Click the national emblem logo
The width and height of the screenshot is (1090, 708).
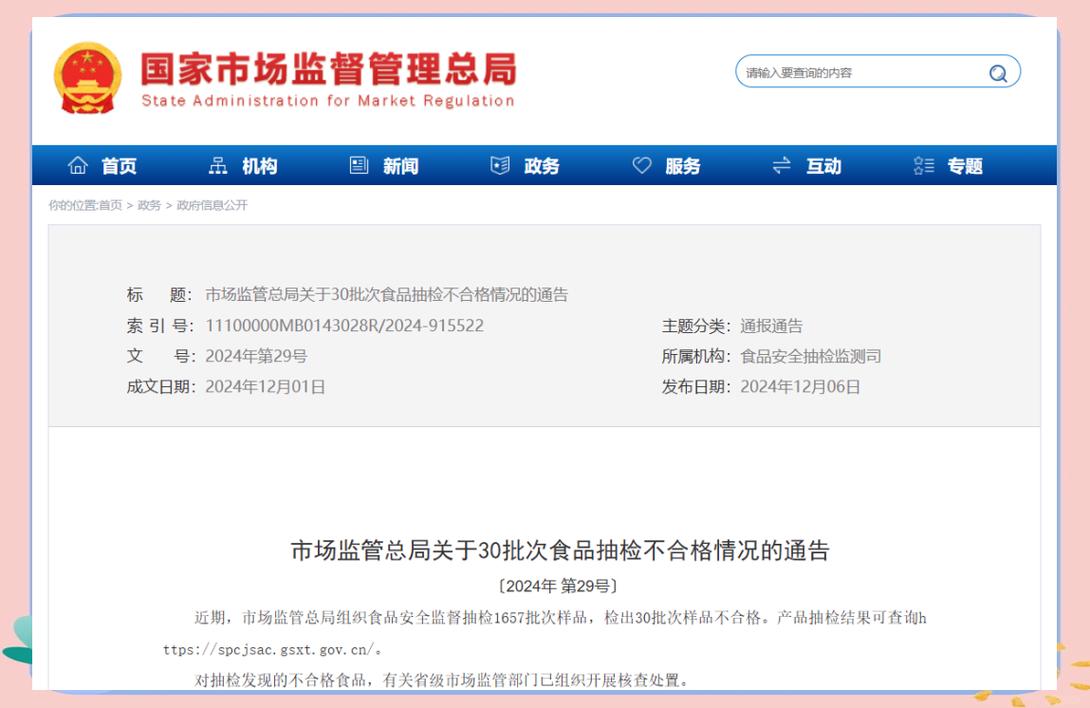(x=88, y=78)
